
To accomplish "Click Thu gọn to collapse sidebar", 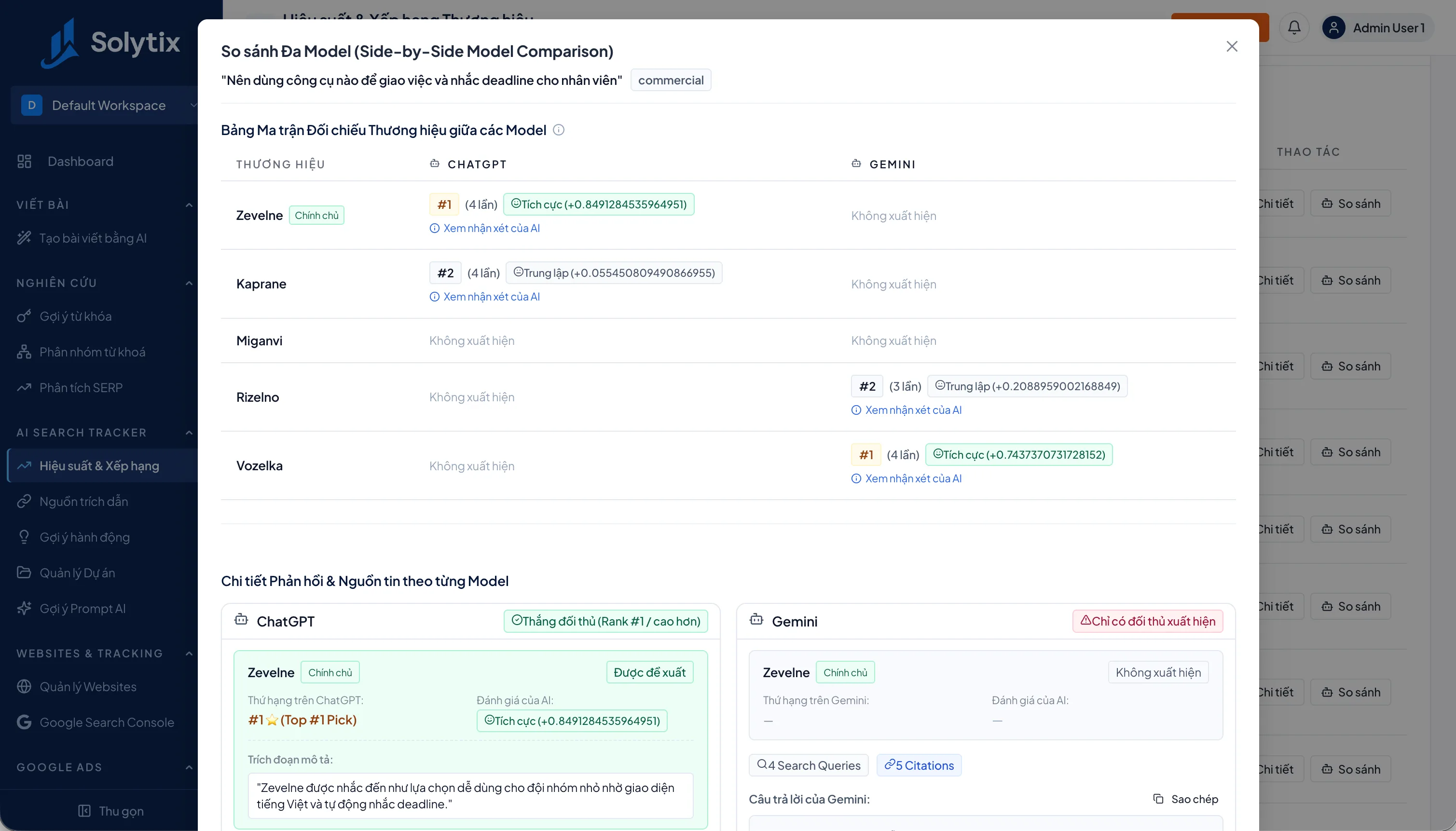I will pyautogui.click(x=111, y=811).
